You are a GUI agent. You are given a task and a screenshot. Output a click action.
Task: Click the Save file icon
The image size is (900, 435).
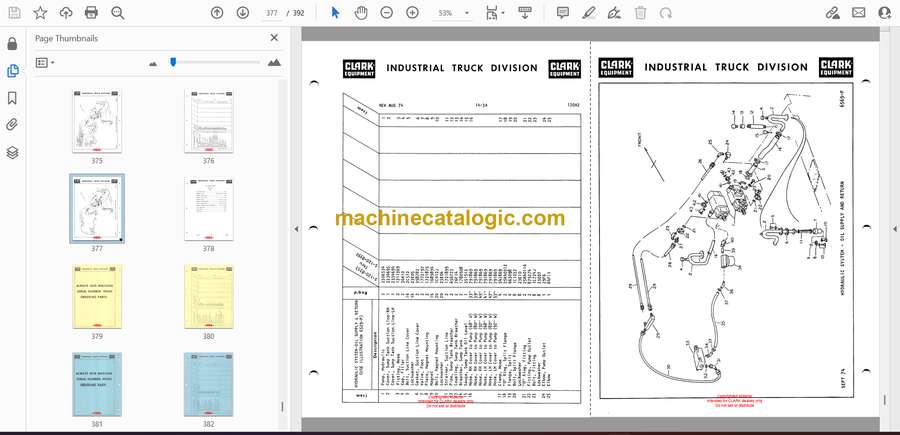(14, 13)
